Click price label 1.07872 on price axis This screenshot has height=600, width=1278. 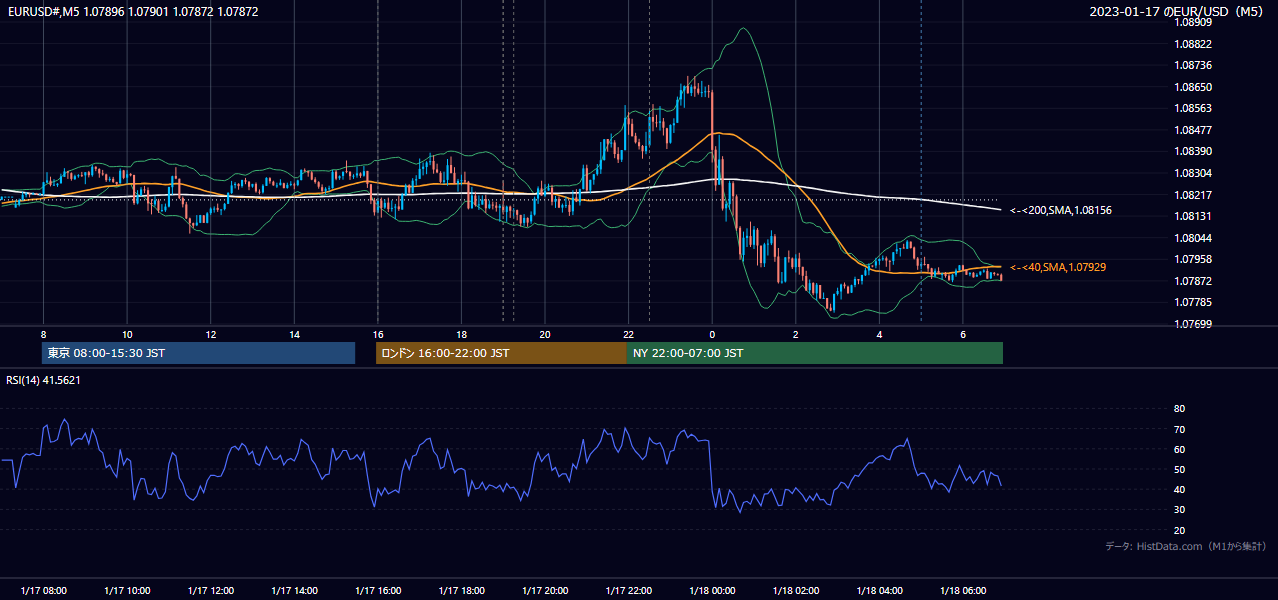pos(1193,281)
